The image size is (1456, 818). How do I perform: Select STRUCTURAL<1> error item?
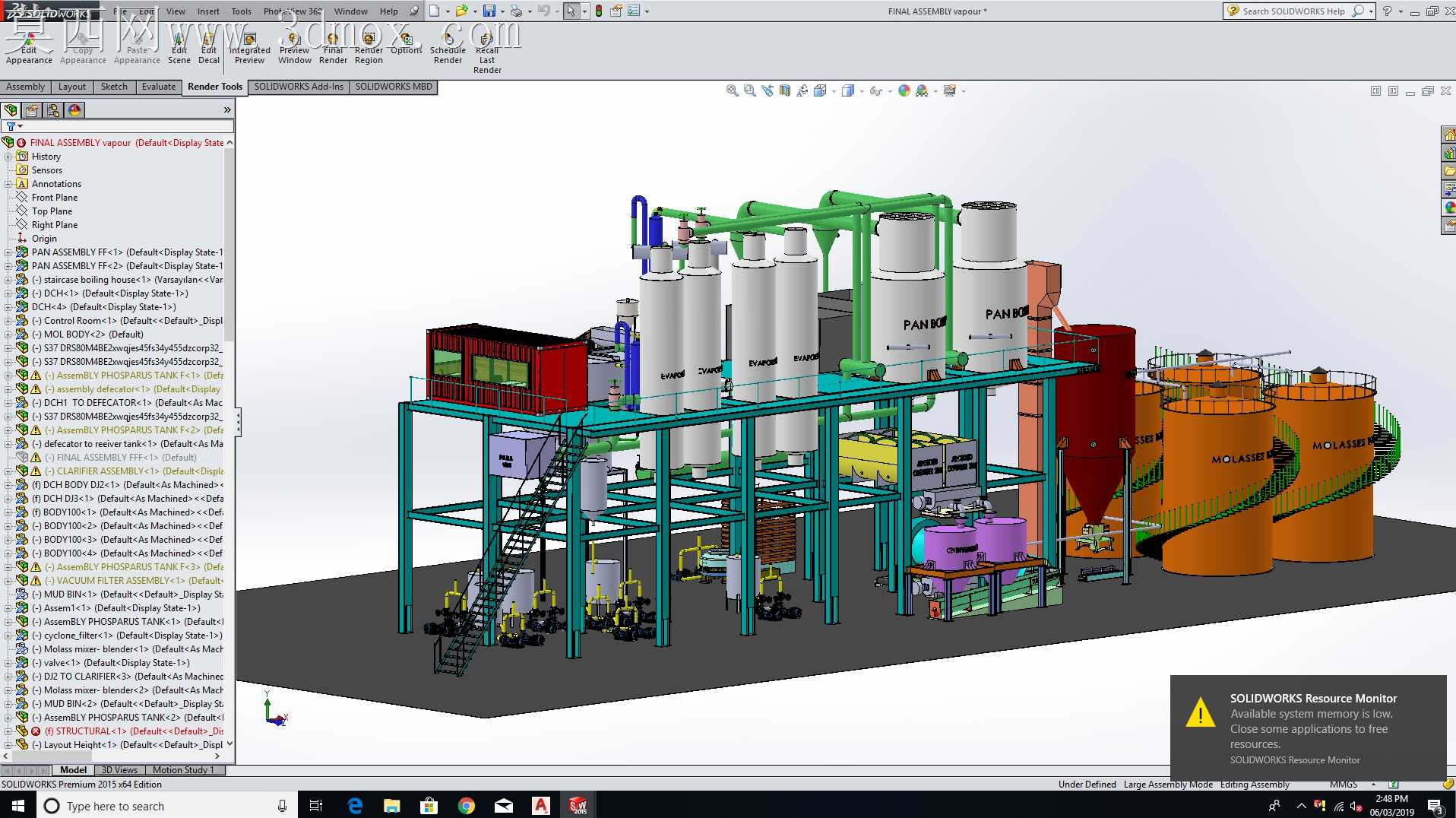[135, 731]
